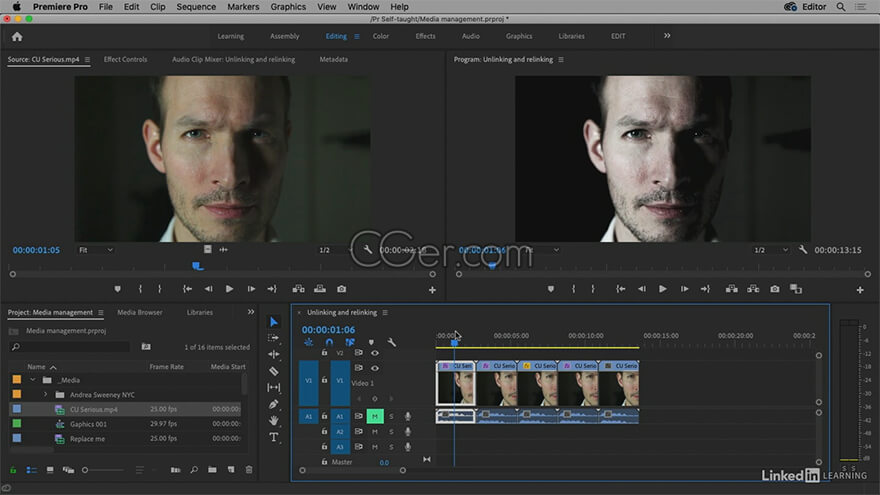Viewport: 880px width, 495px height.
Task: Open the Markers menu
Action: tap(243, 7)
